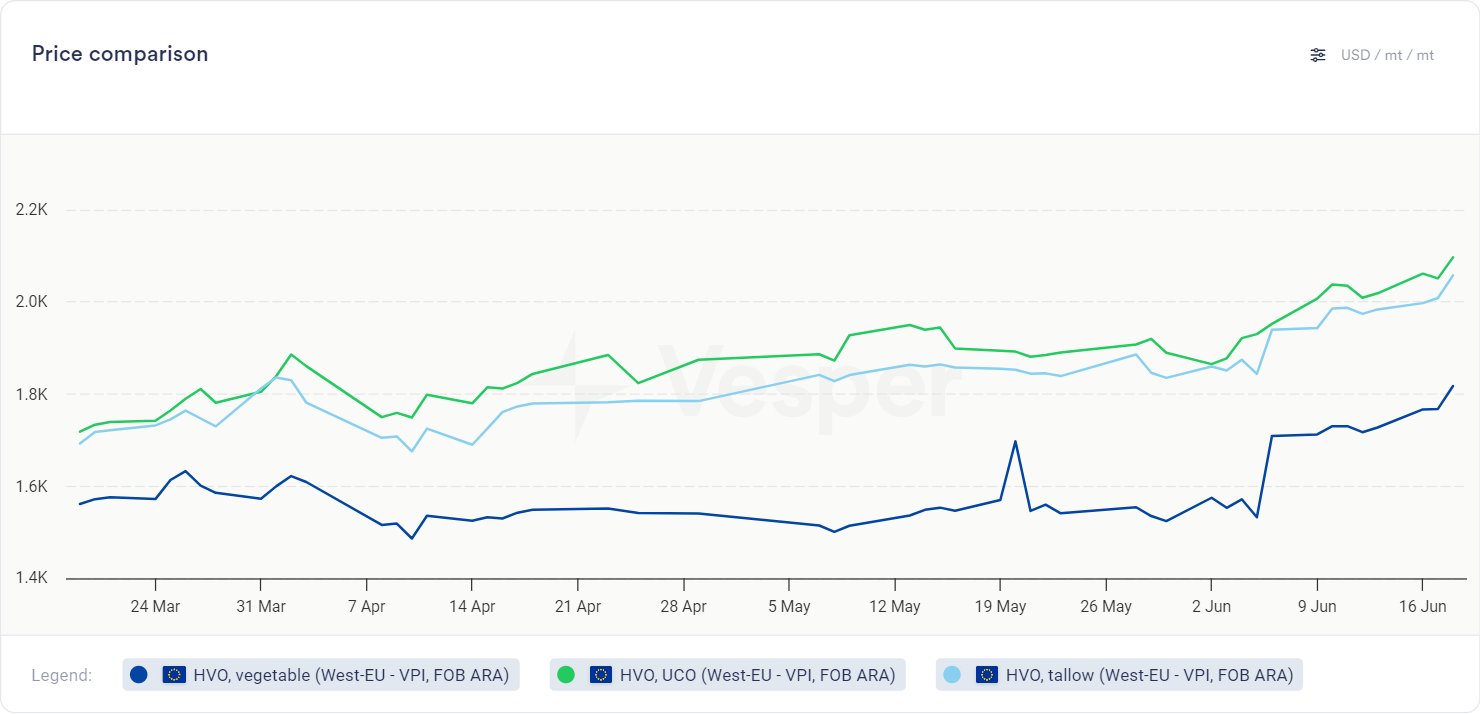Open the USD / mt / mt unit selector
This screenshot has width=1480, height=714.
coord(1387,55)
